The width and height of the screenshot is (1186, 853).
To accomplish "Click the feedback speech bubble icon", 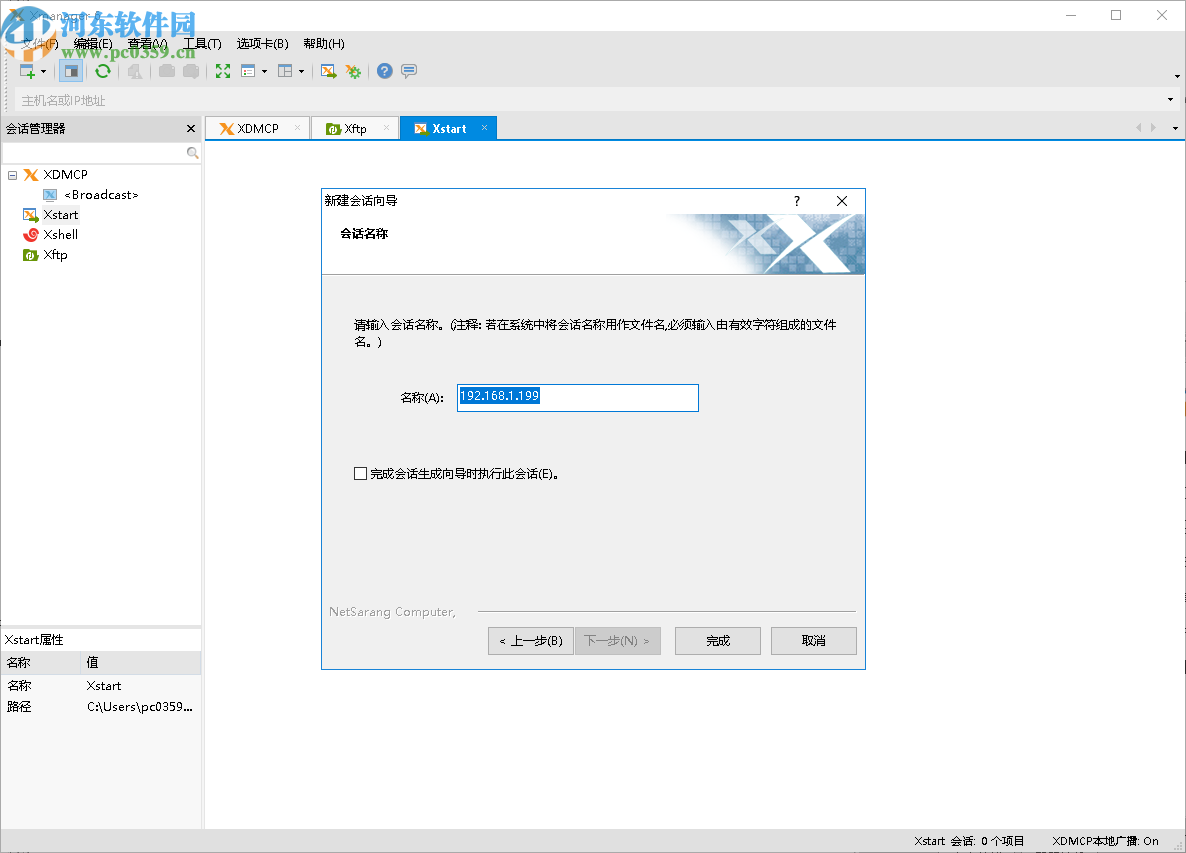I will pos(408,71).
